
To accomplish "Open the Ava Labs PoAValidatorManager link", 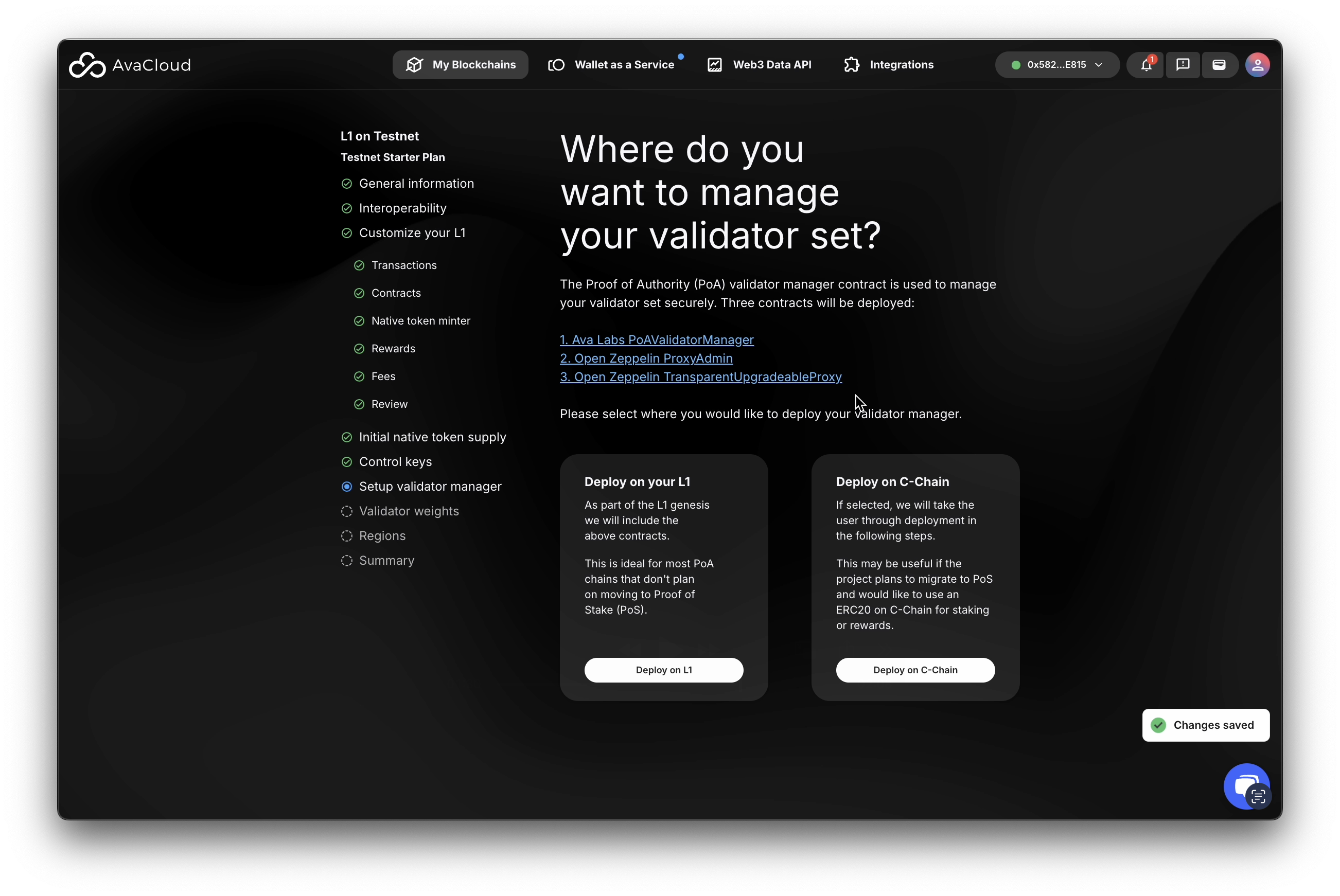I will click(x=656, y=340).
